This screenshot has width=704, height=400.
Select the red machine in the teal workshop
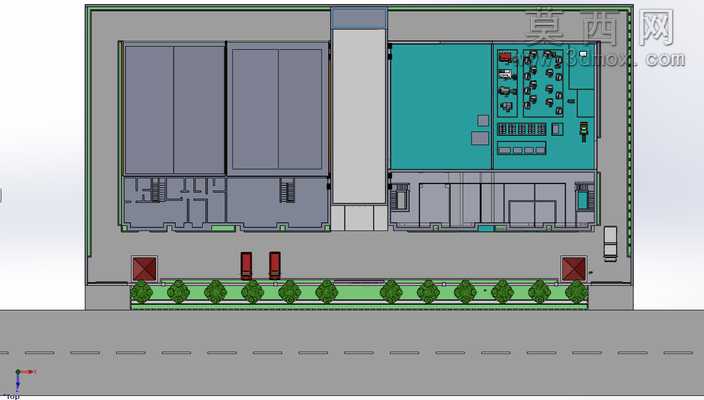[x=506, y=57]
